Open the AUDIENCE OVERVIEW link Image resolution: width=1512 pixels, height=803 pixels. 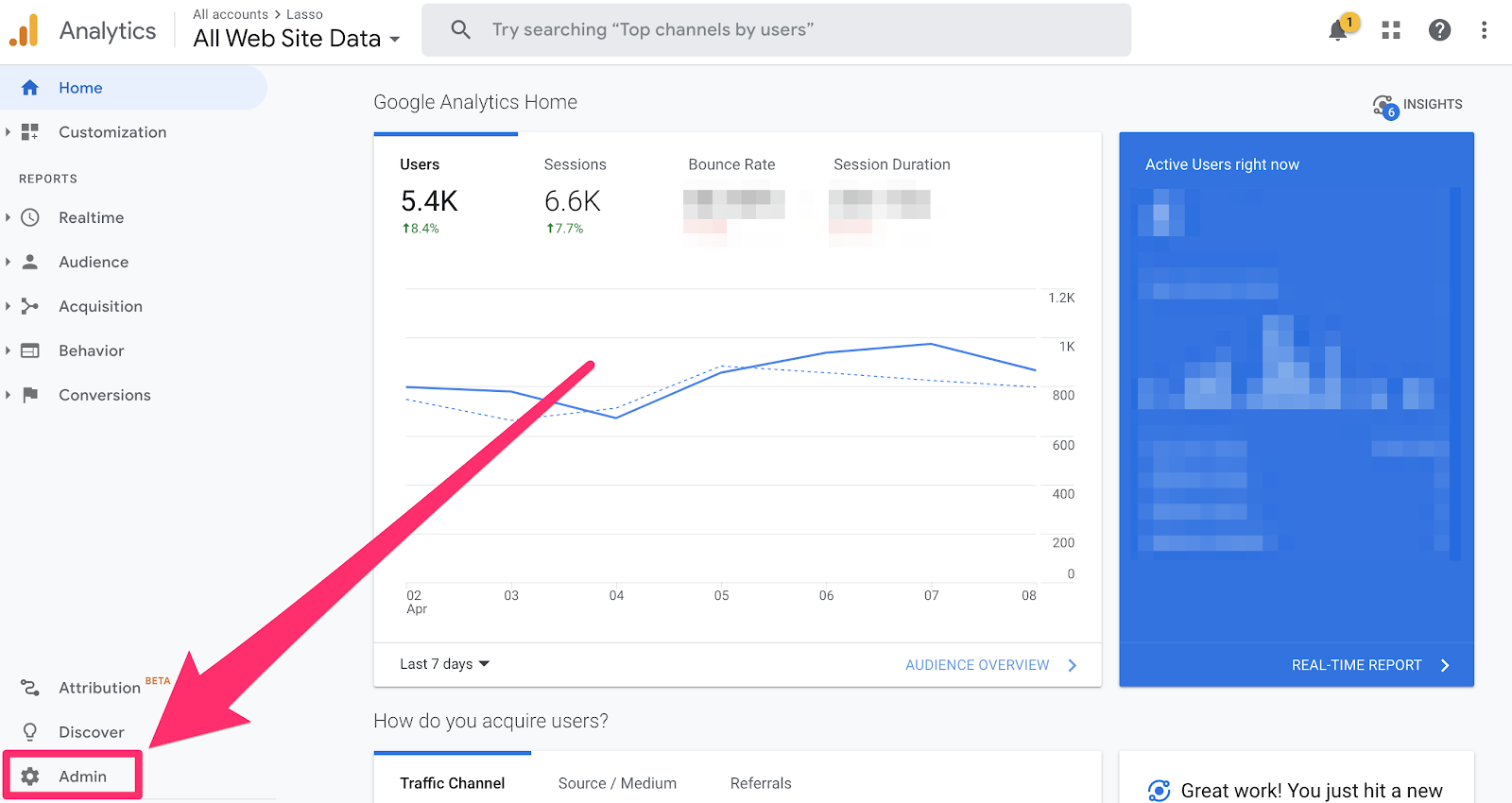click(977, 665)
